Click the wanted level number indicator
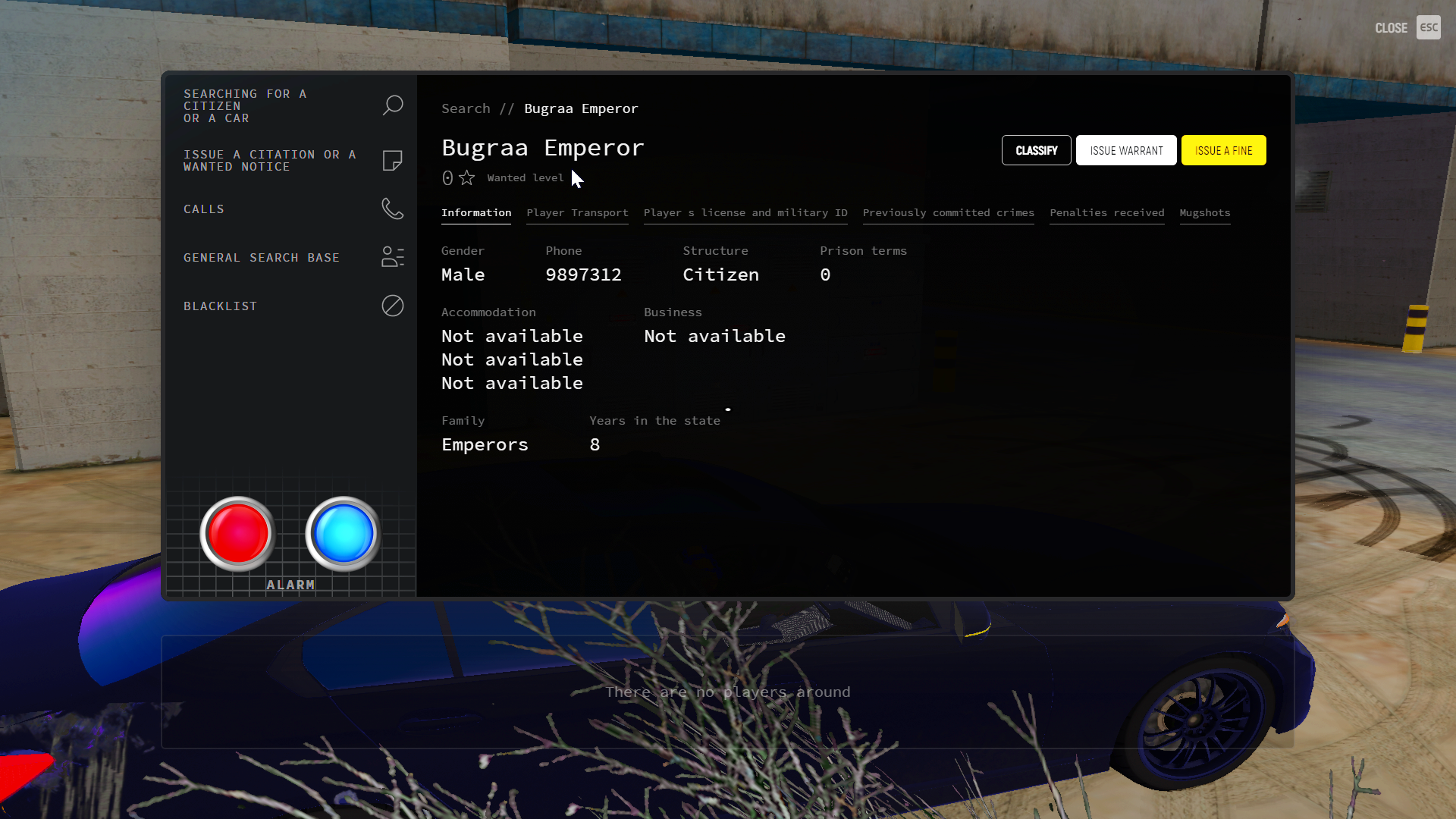 (447, 177)
